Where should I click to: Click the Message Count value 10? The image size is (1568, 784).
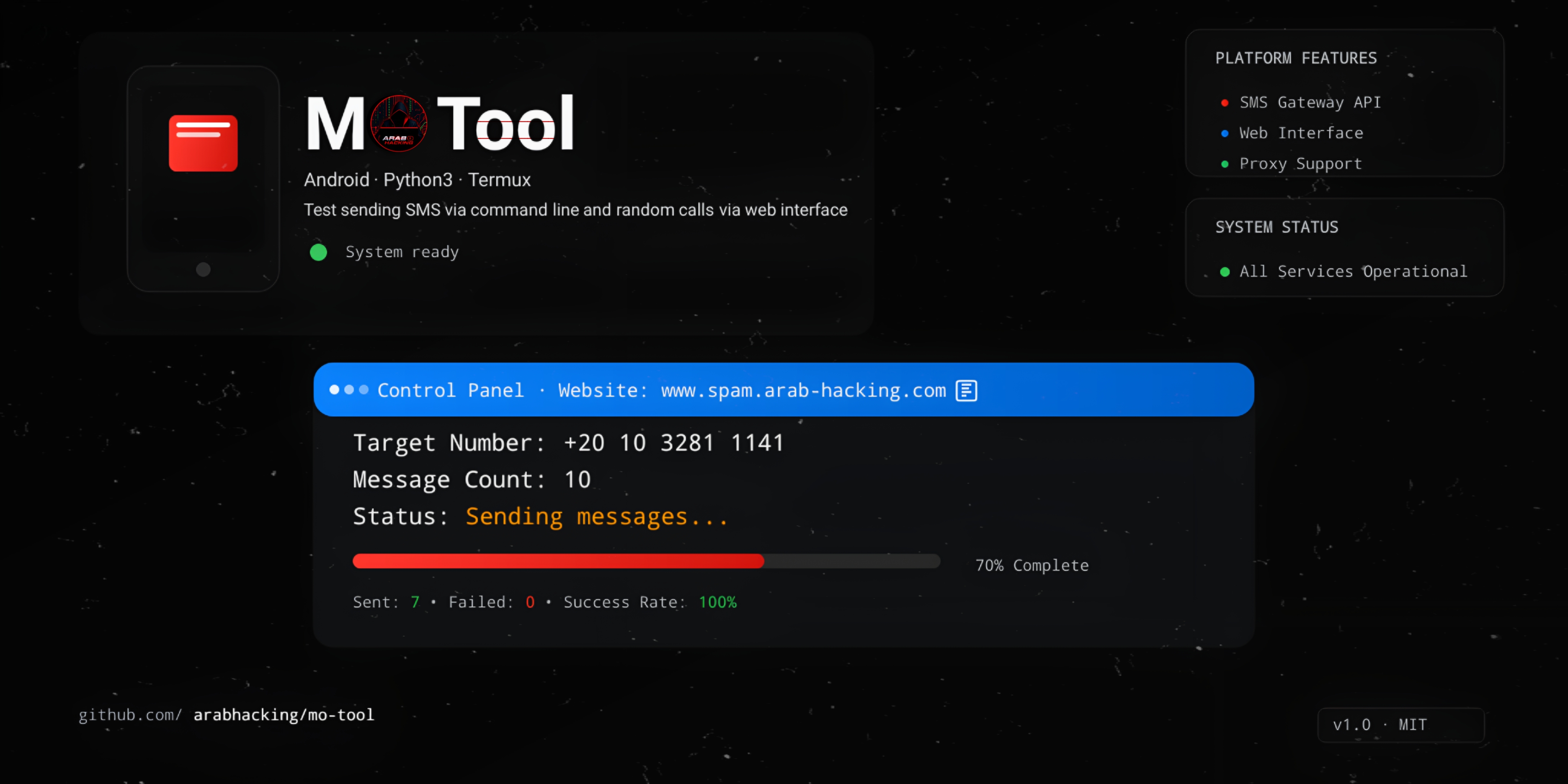click(x=577, y=480)
